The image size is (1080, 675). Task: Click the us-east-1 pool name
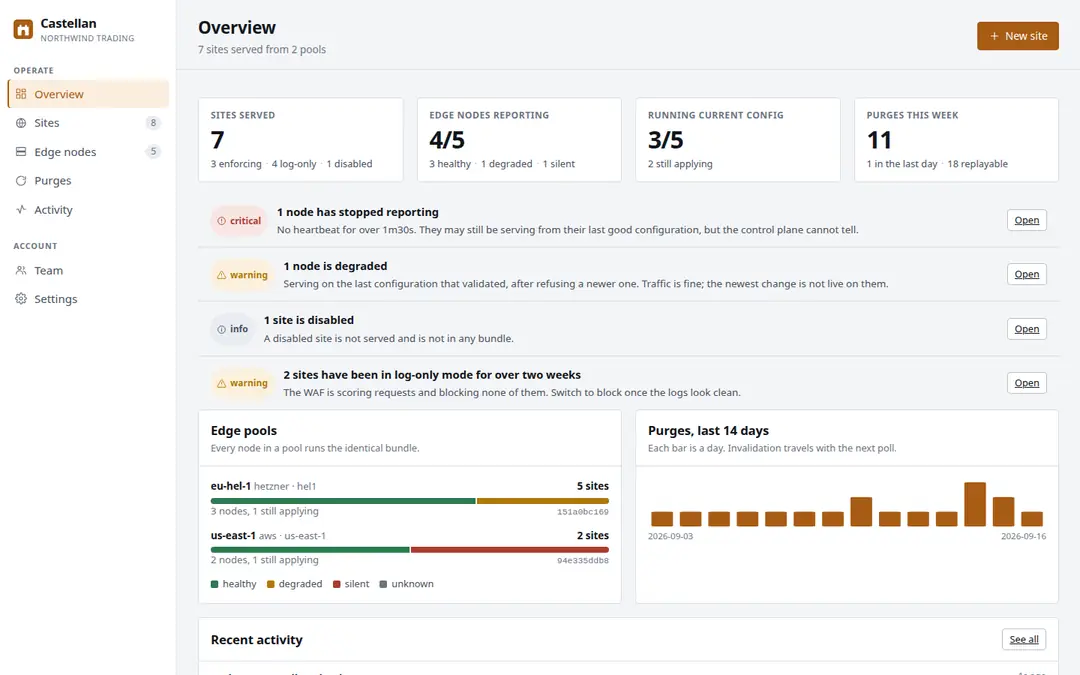(233, 536)
